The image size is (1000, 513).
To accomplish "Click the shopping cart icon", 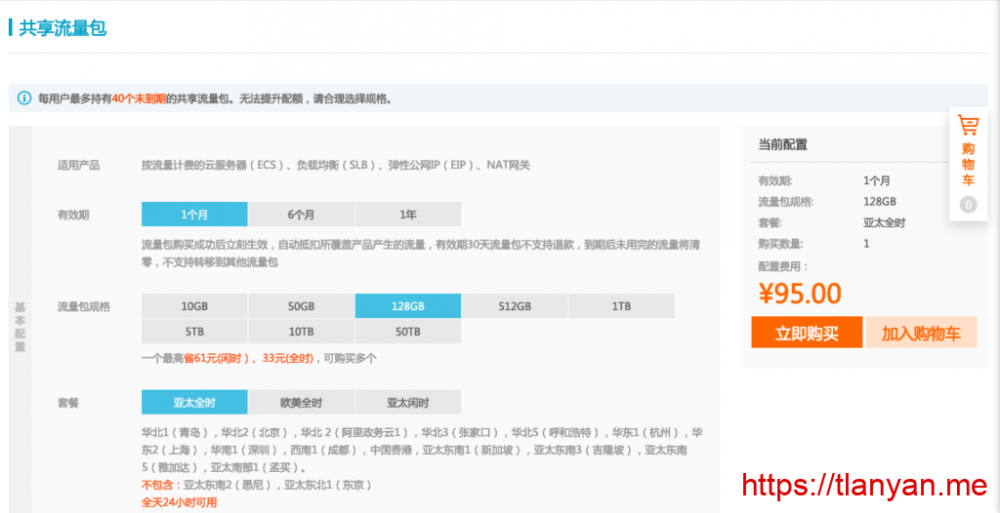I will click(968, 125).
